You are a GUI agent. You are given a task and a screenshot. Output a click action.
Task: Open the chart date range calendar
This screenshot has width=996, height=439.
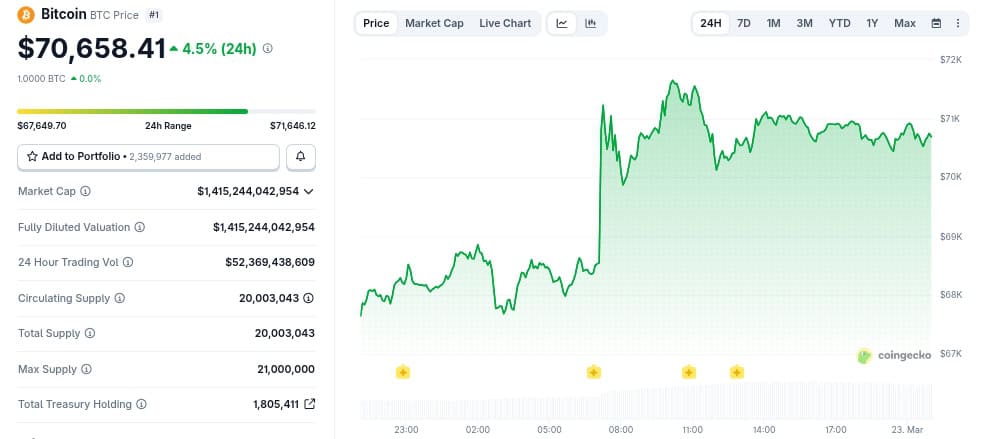click(x=936, y=23)
